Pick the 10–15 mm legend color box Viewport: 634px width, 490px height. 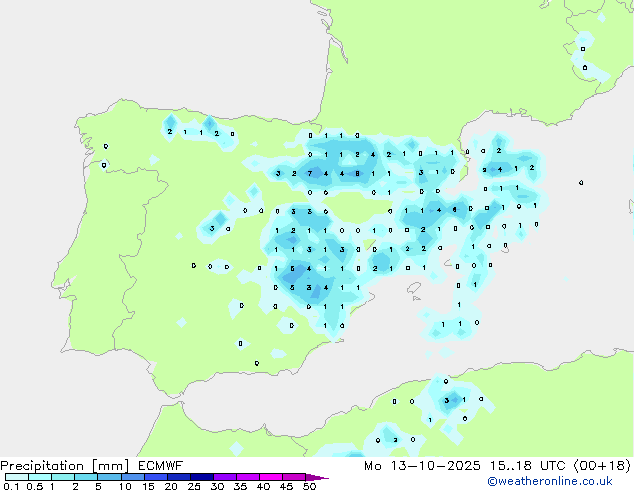point(132,477)
